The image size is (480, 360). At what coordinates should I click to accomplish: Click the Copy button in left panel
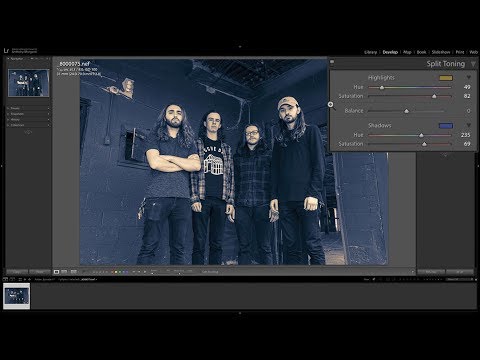(x=17, y=272)
